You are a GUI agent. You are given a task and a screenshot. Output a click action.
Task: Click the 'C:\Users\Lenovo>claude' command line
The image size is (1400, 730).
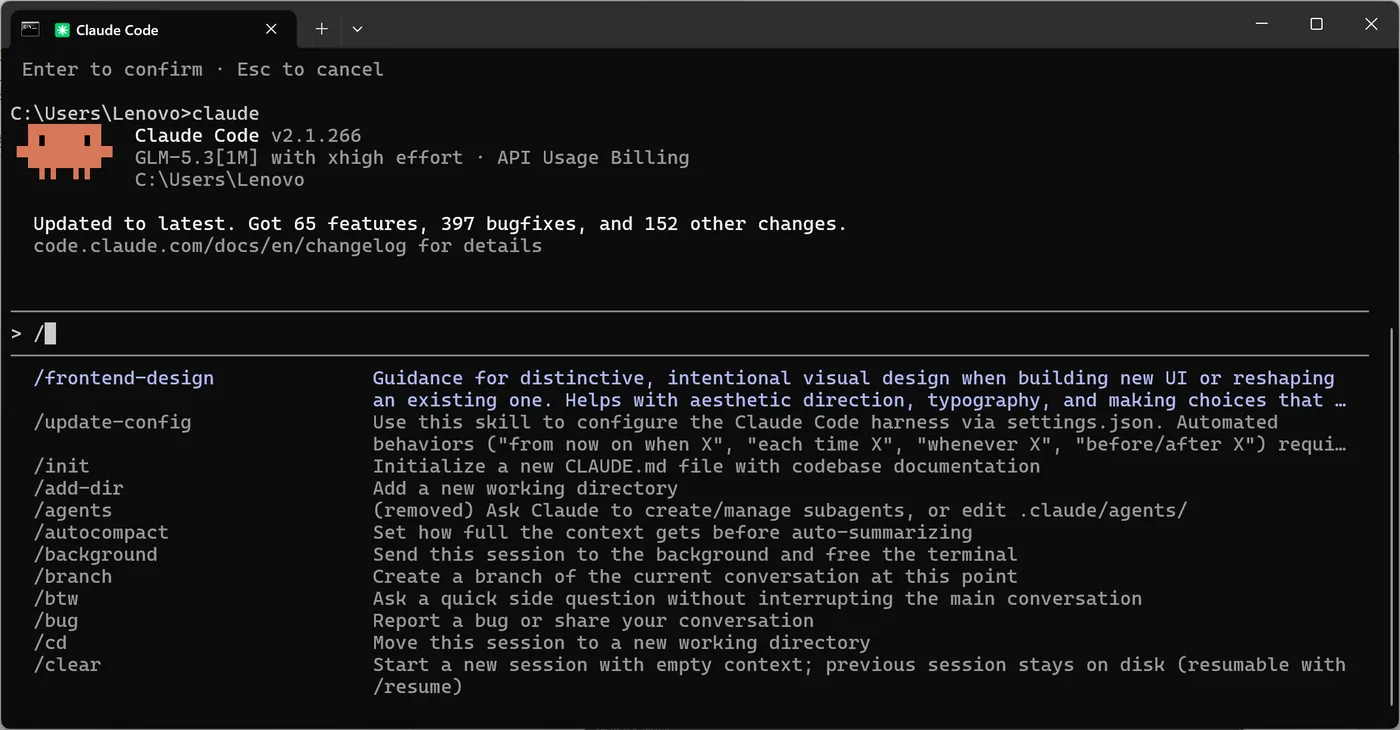[x=135, y=114]
